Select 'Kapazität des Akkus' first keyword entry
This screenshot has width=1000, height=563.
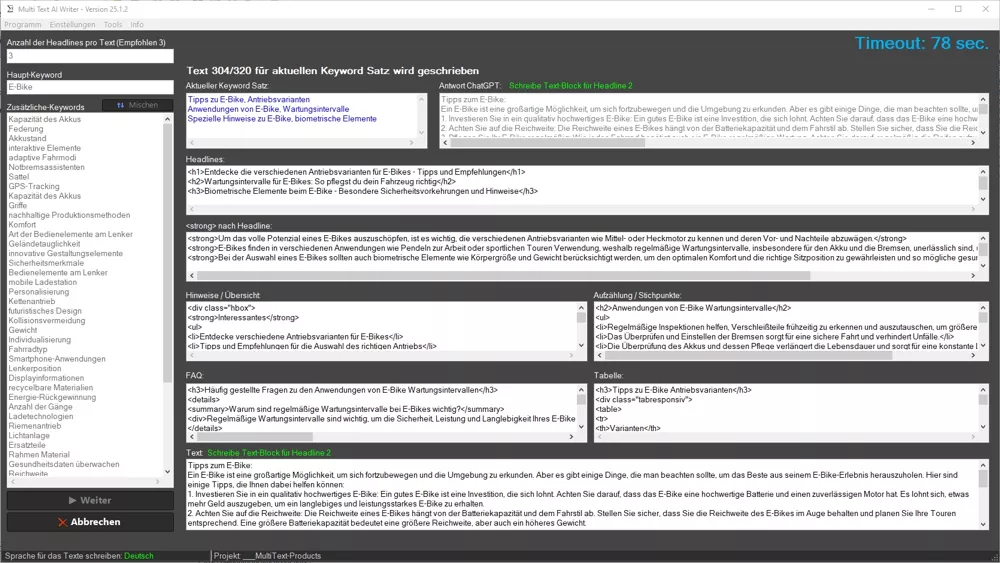tap(45, 119)
